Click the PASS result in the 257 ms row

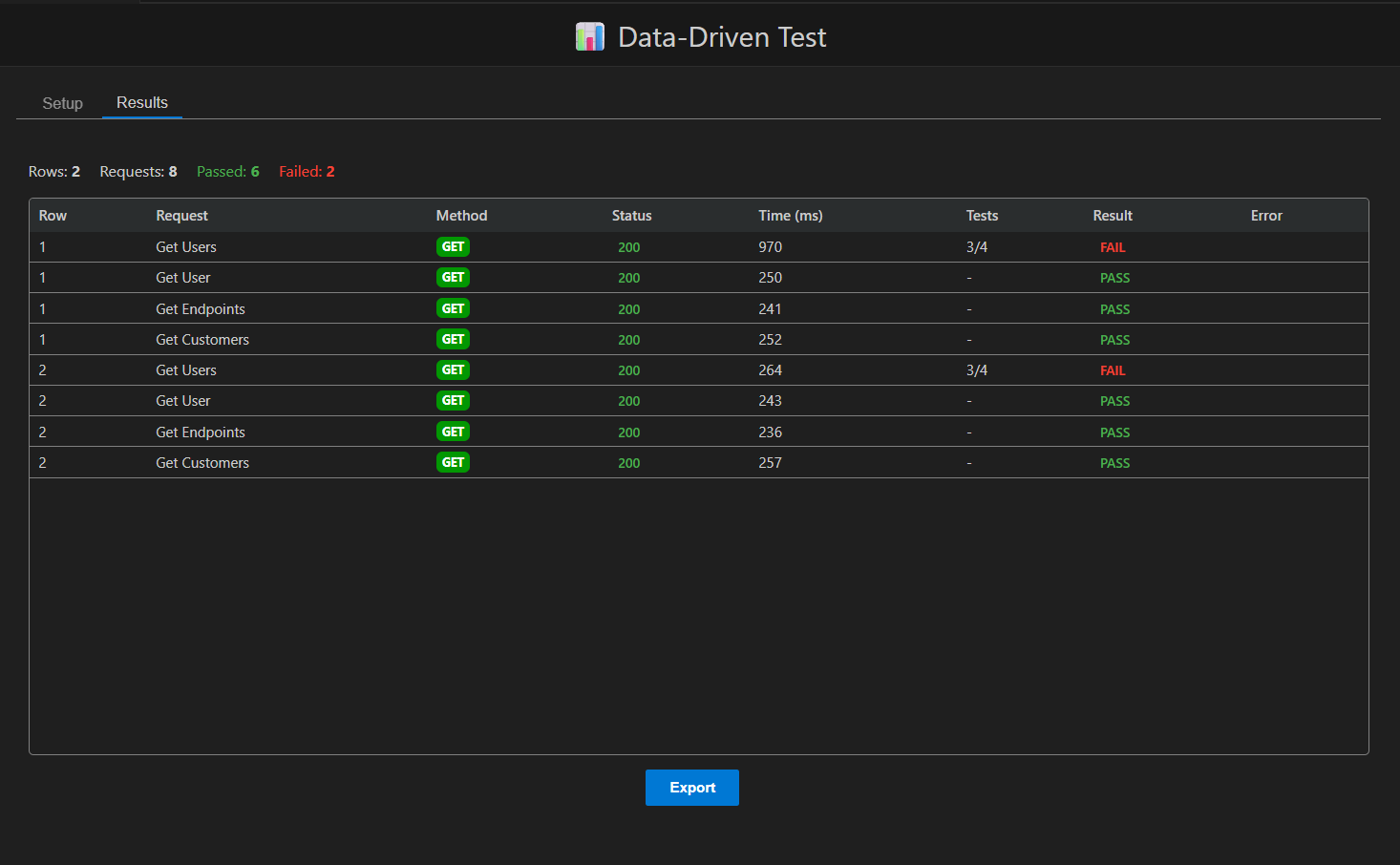click(1114, 463)
